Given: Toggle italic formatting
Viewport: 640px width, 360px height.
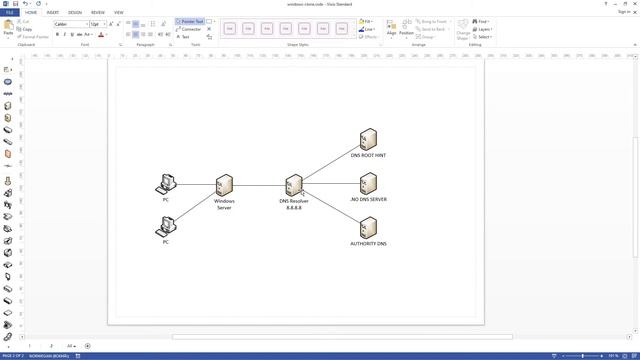Looking at the screenshot, I should (x=64, y=35).
